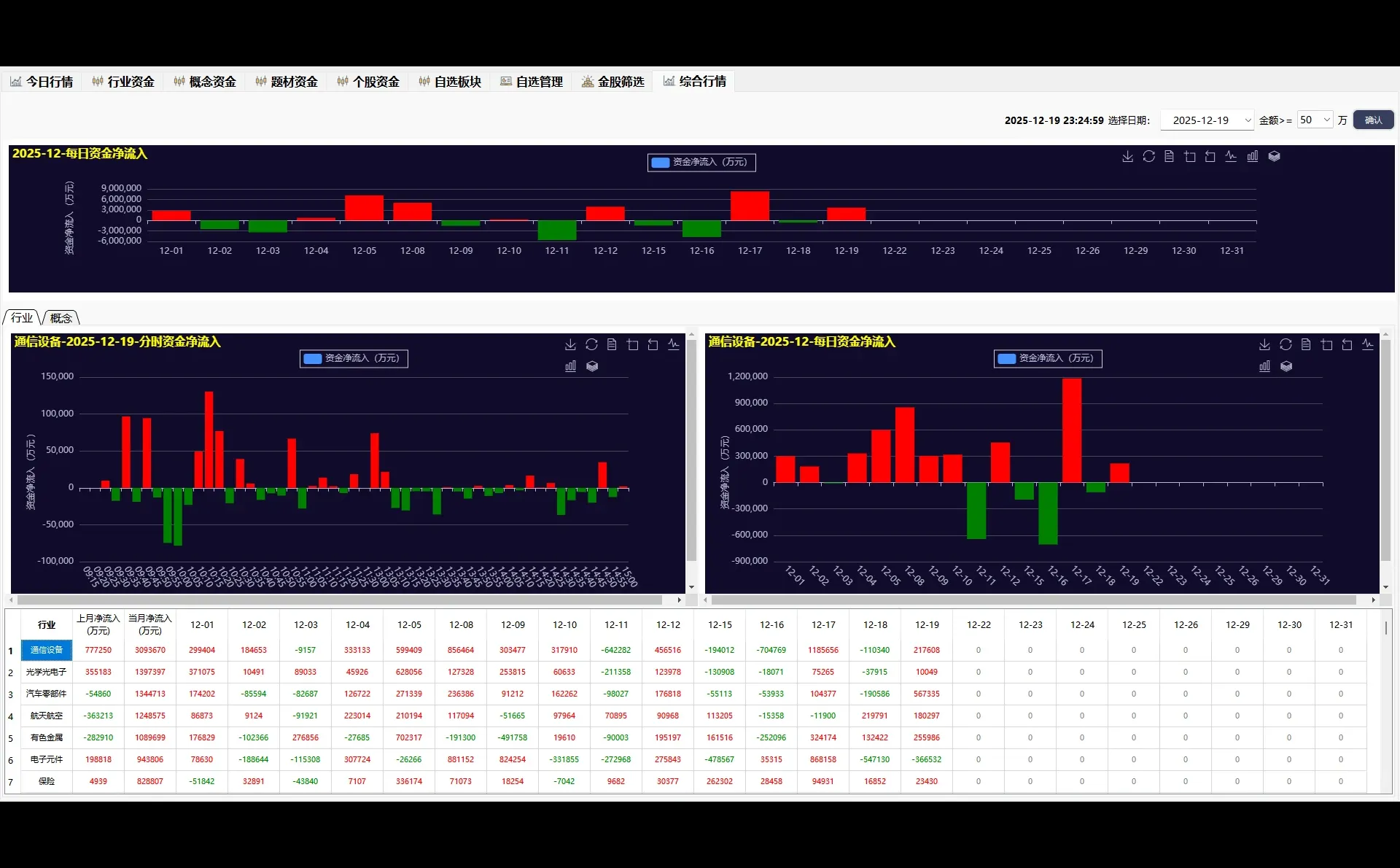Switch intraday chart to bar type
Image resolution: width=1400 pixels, height=868 pixels.
570,366
